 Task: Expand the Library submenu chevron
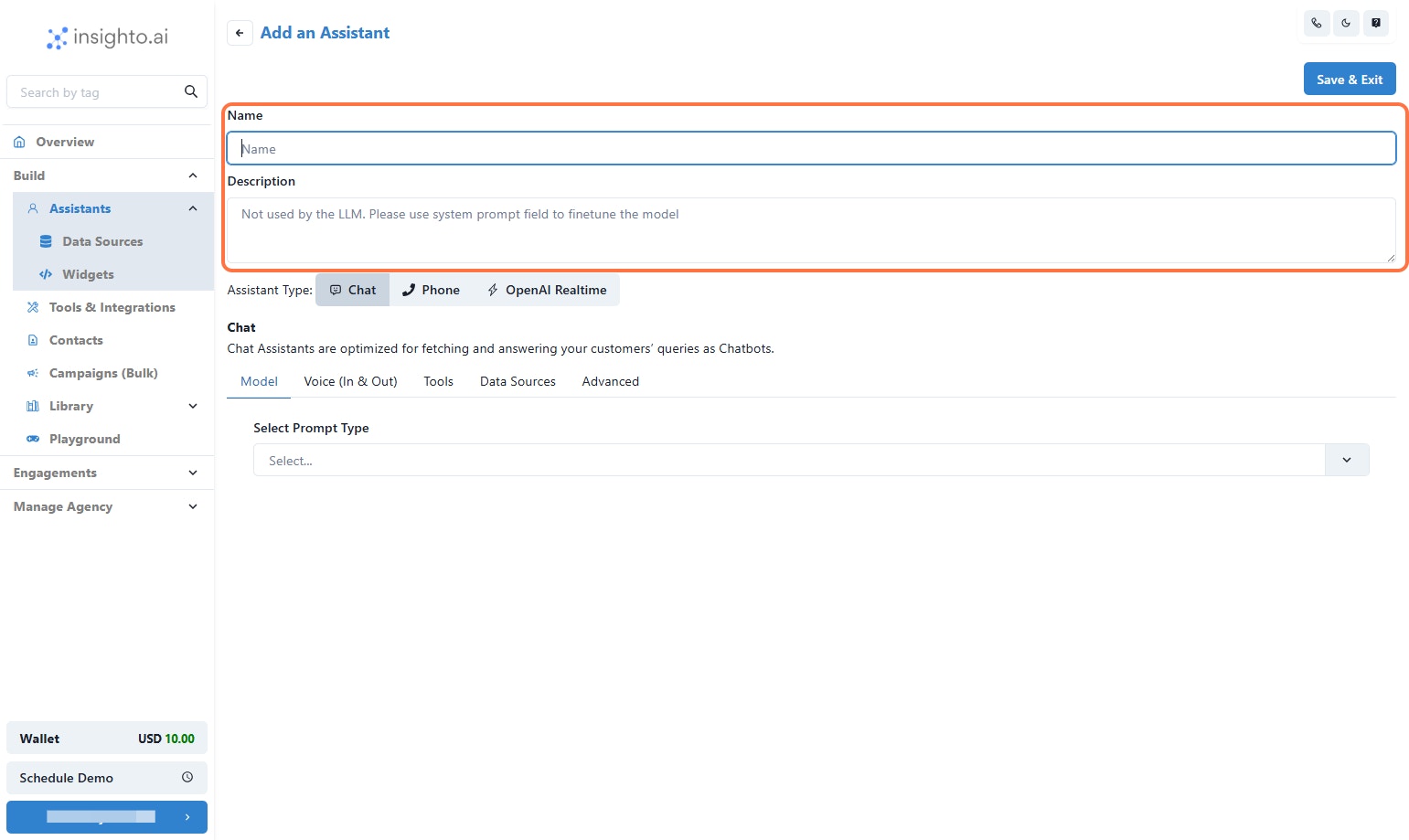click(x=193, y=406)
